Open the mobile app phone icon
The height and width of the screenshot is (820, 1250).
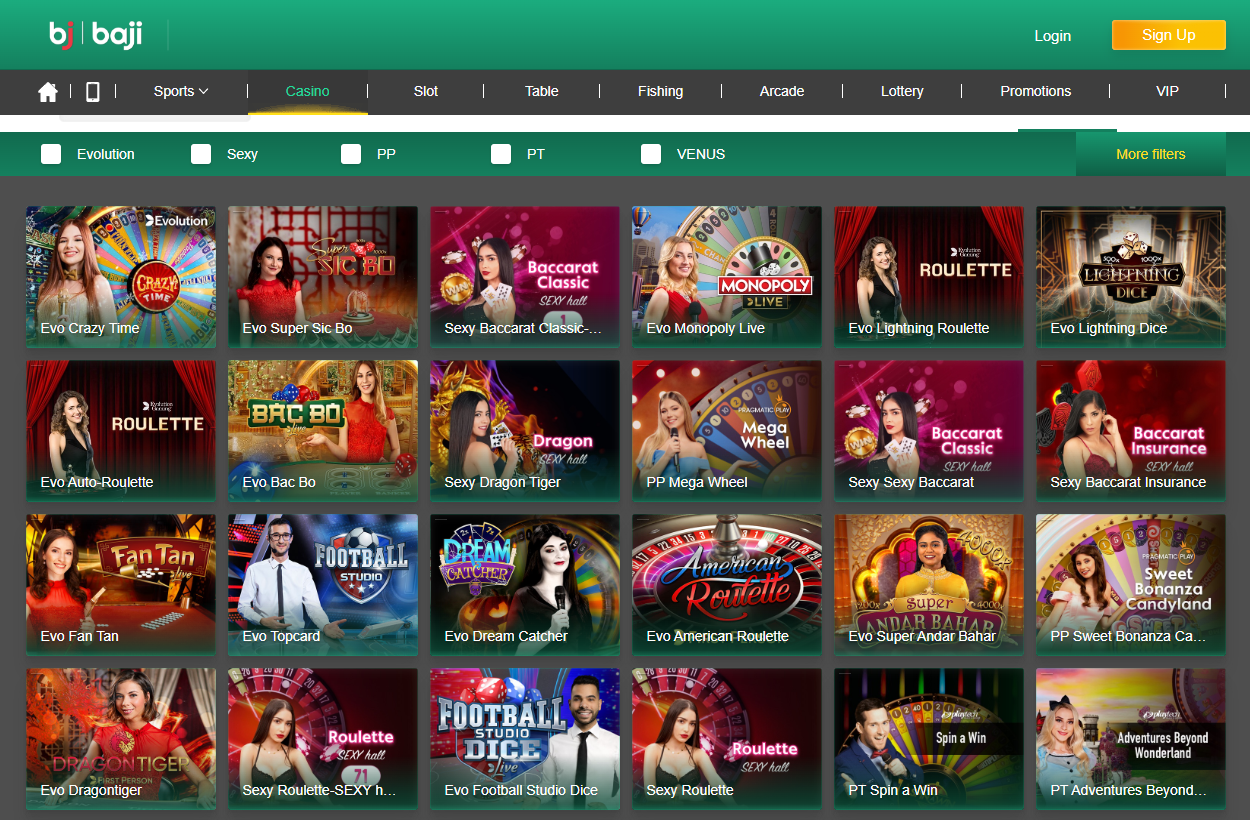tap(93, 92)
